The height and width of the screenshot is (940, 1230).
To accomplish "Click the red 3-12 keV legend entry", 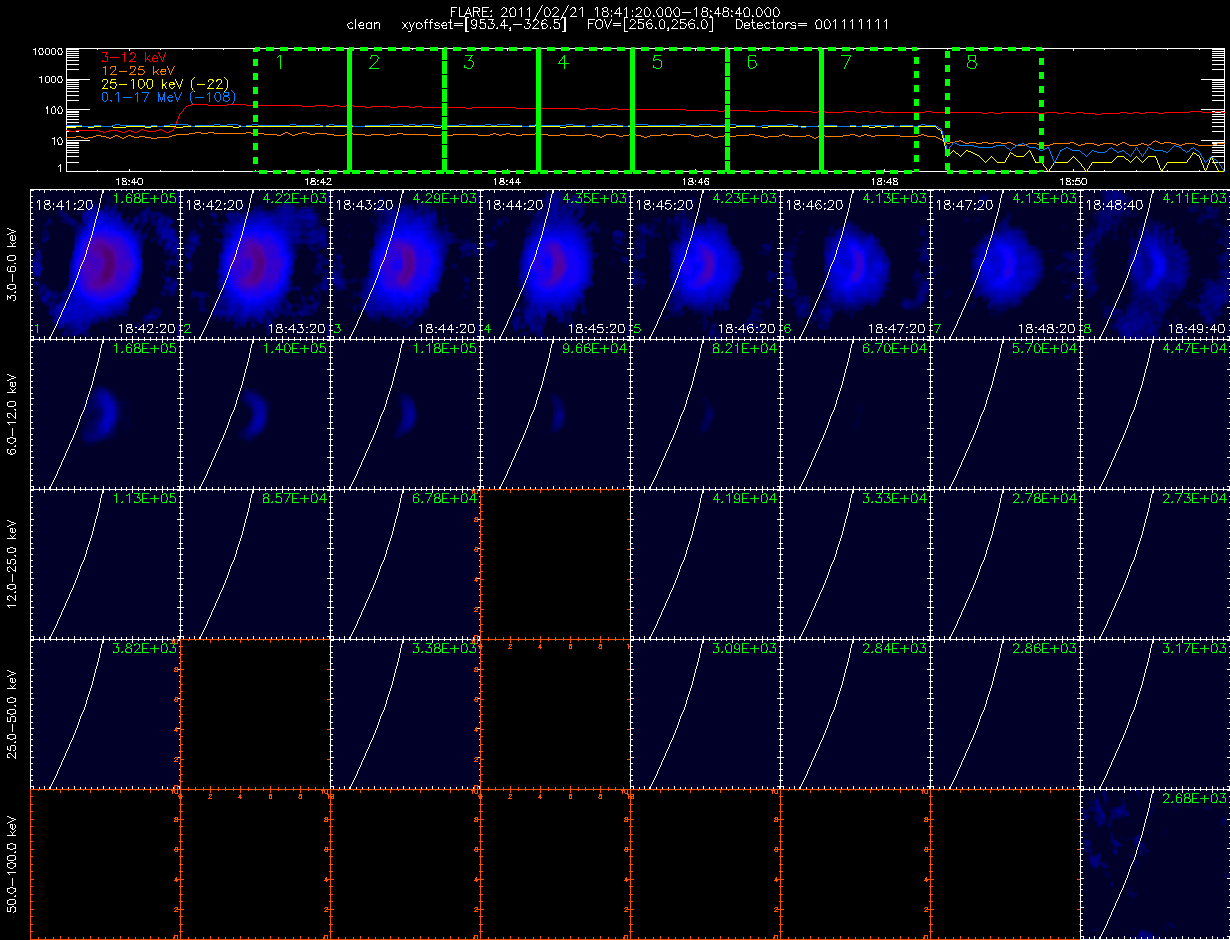I will (x=136, y=59).
